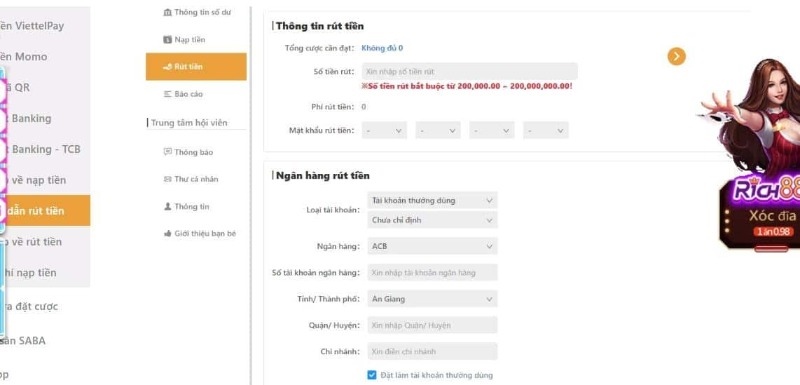The image size is (800, 385).
Task: Select the highlighted Rút tiền menu item
Action: point(196,67)
